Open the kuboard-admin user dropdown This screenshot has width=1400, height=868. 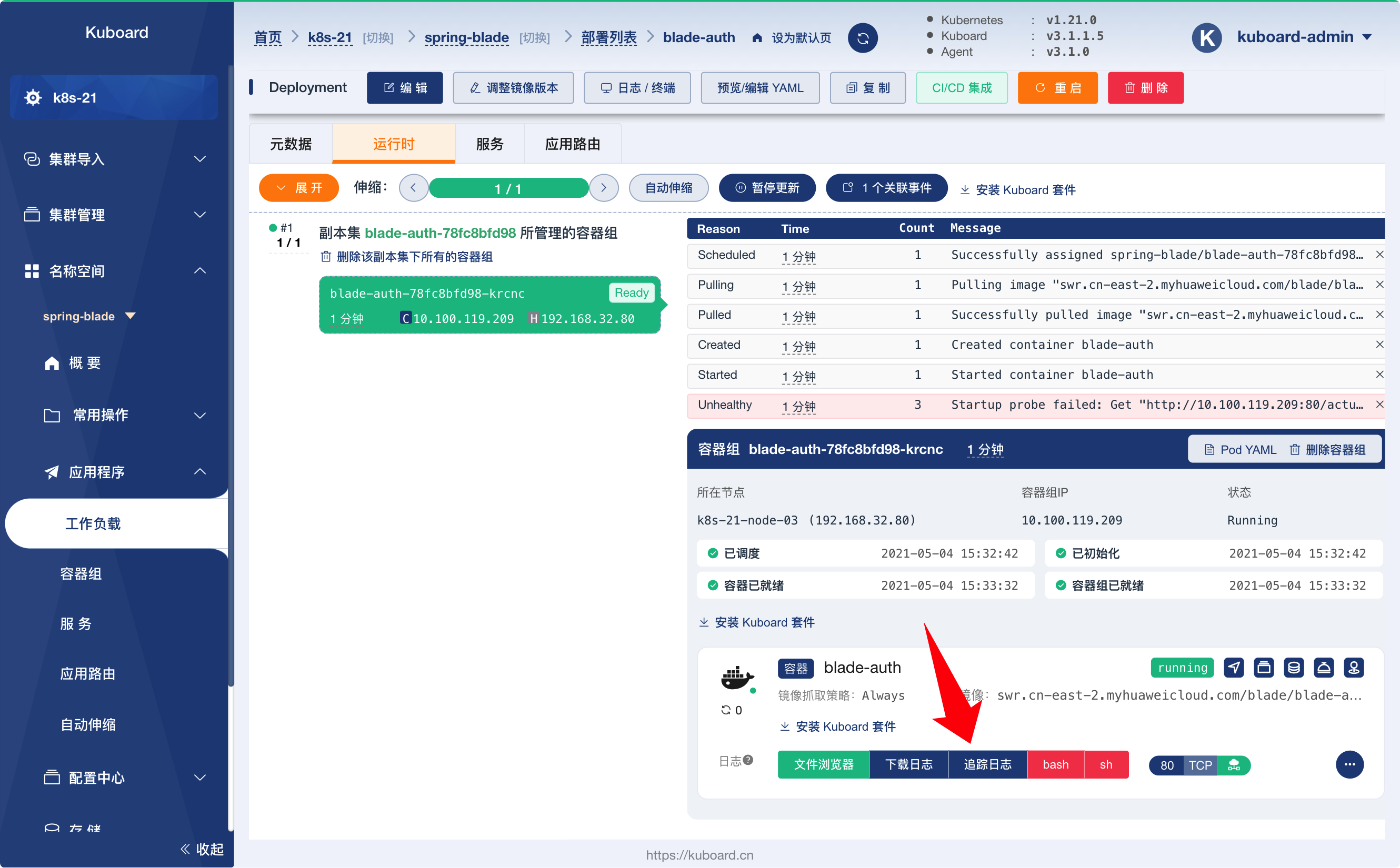(x=1304, y=37)
